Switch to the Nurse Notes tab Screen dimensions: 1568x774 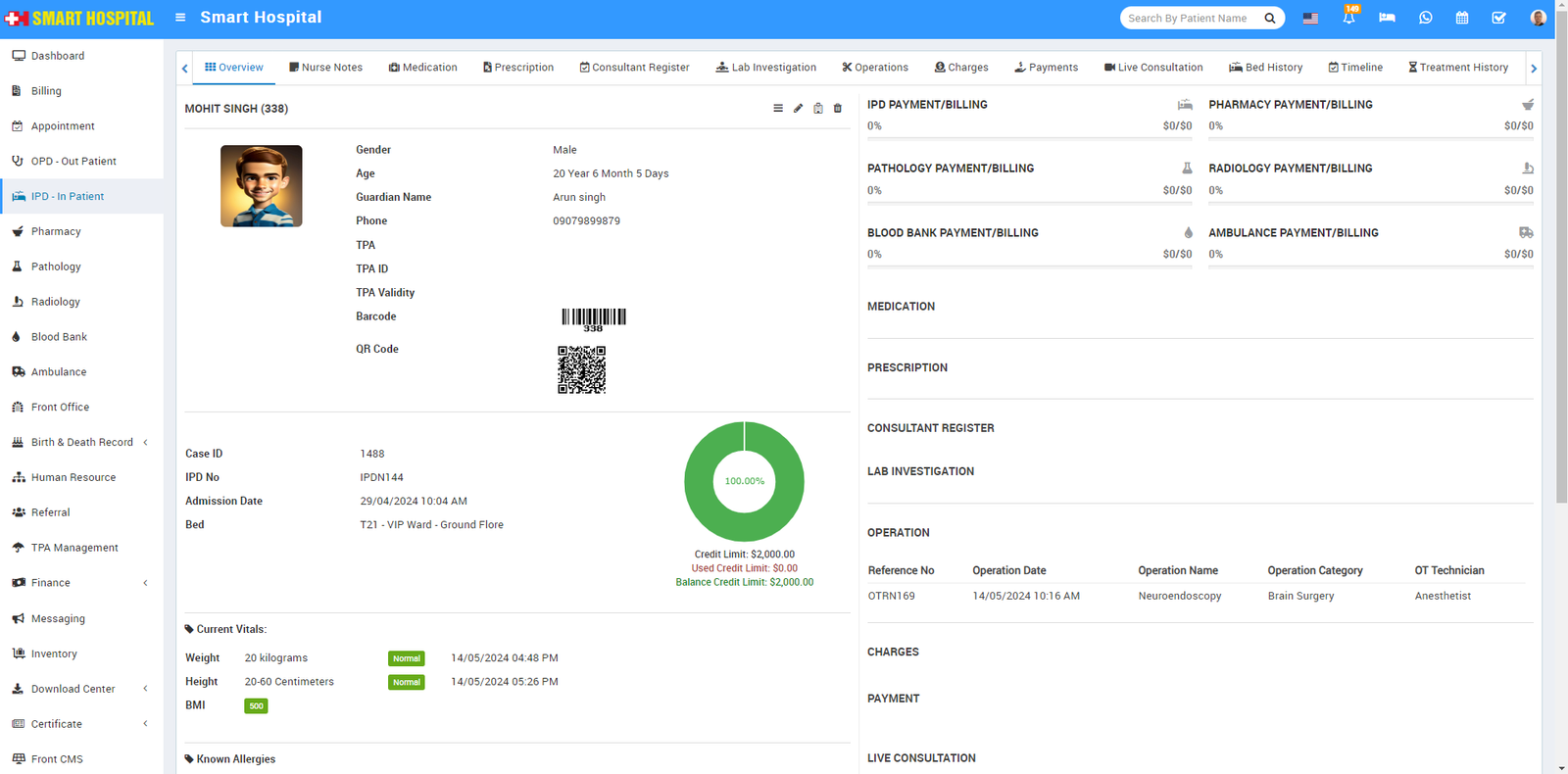coord(325,68)
